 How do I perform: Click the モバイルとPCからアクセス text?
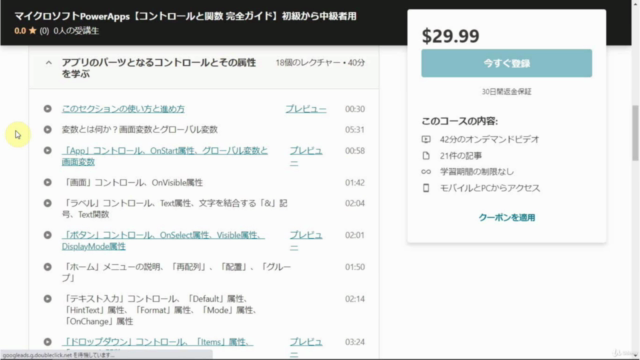pyautogui.click(x=490, y=188)
